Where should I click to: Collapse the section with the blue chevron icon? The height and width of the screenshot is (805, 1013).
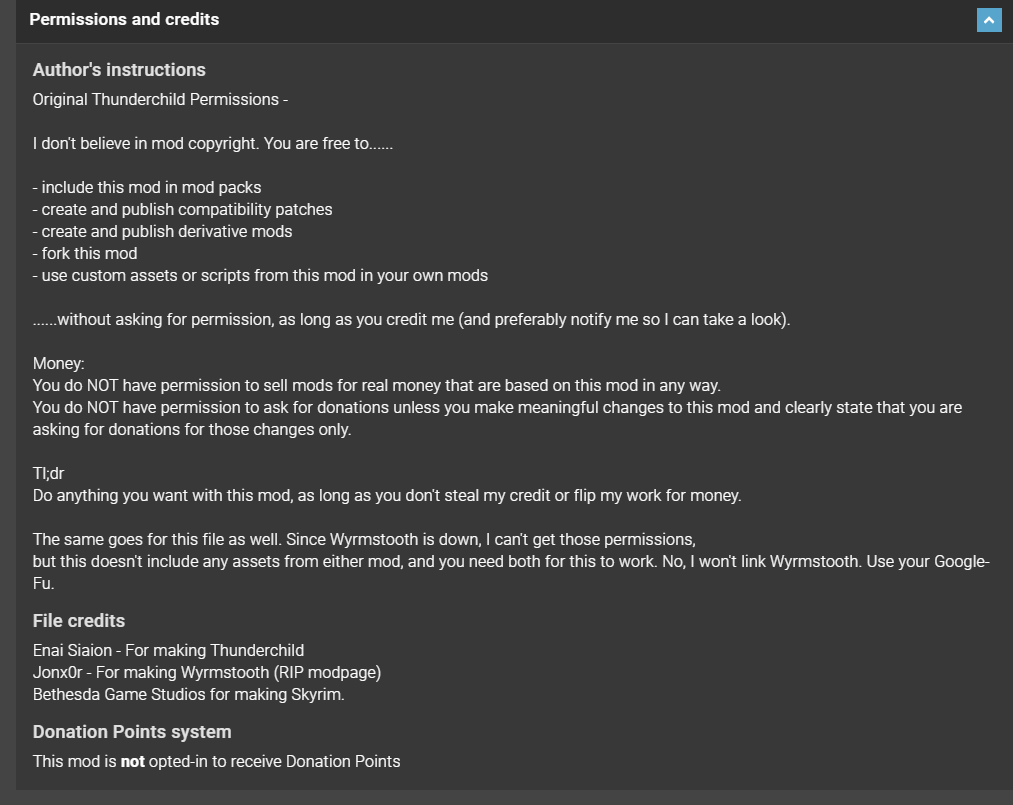(x=988, y=20)
